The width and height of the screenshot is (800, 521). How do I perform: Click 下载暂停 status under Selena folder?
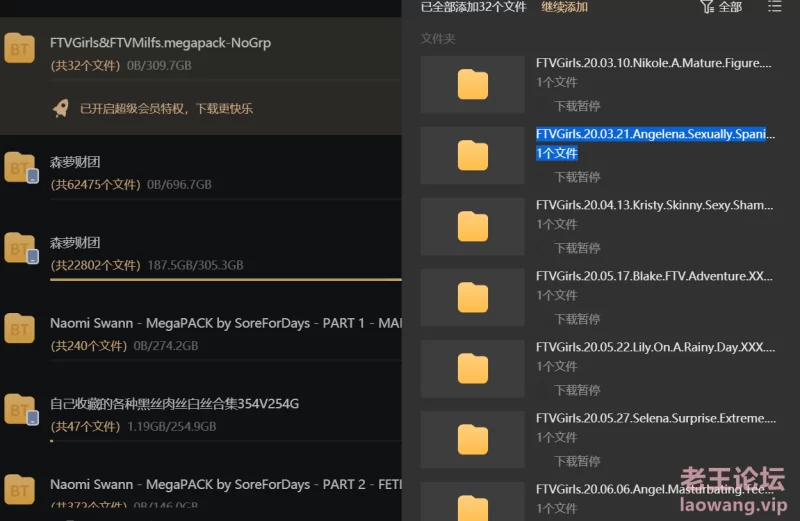(x=577, y=461)
